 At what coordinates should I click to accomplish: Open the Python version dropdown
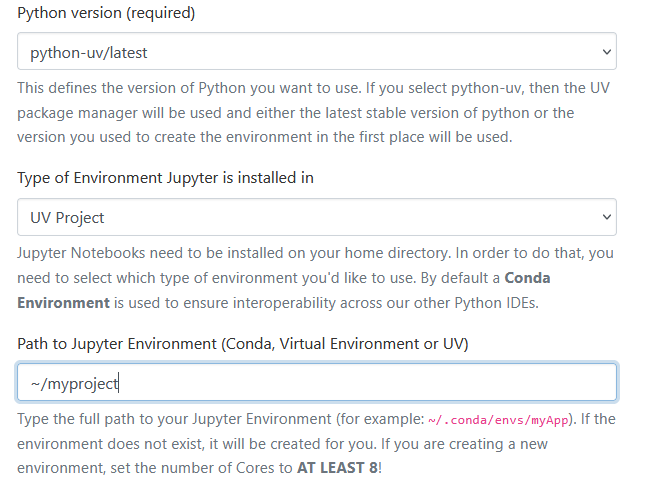[x=316, y=51]
